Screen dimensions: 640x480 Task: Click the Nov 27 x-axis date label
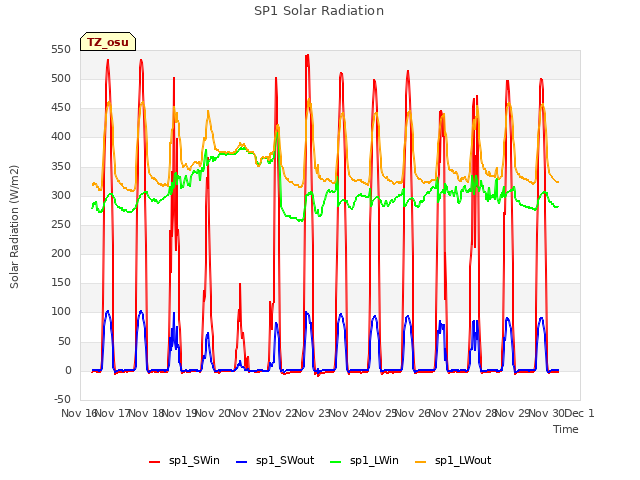click(x=446, y=413)
